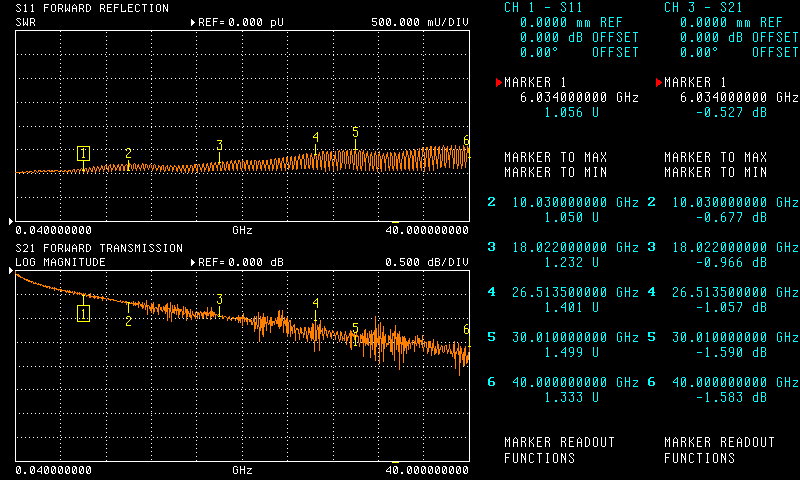Select boxed marker 1 on the S11 SWR trace
The image size is (800, 480).
coord(83,153)
